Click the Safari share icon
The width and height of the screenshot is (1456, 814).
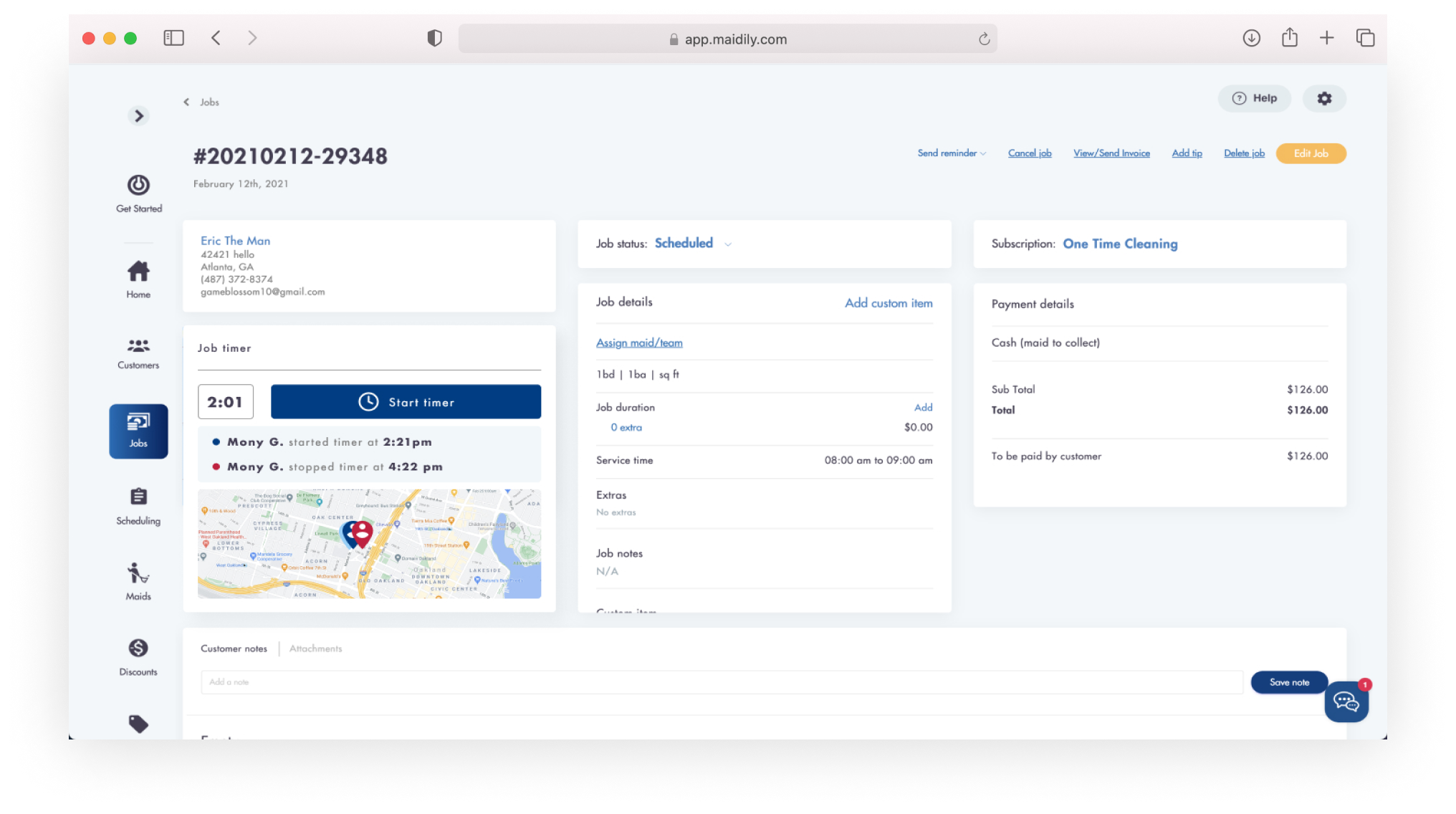1289,38
